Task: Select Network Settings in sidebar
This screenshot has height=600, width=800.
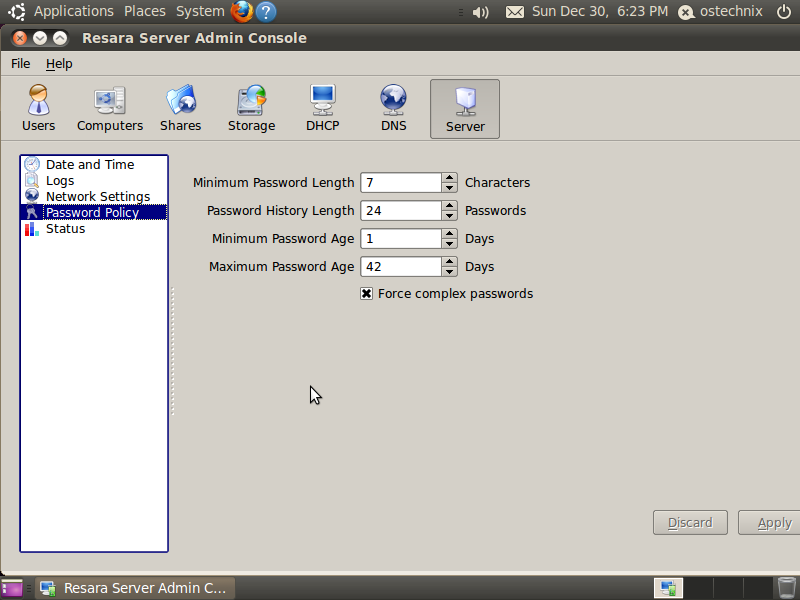Action: [94, 196]
